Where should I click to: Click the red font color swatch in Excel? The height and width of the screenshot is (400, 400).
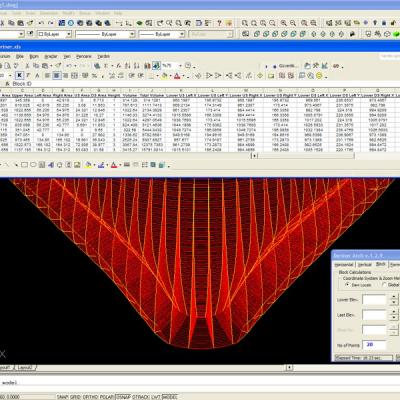177,76
